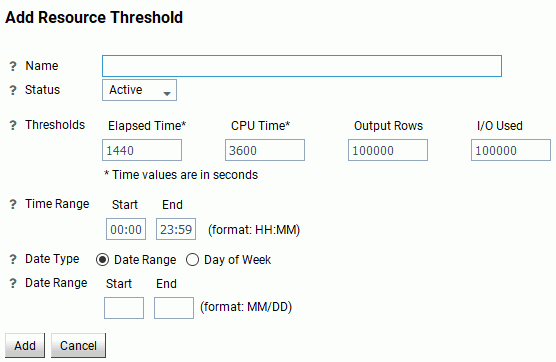This screenshot has height=362, width=556.
Task: Click the Date Range Start field
Action: [124, 308]
